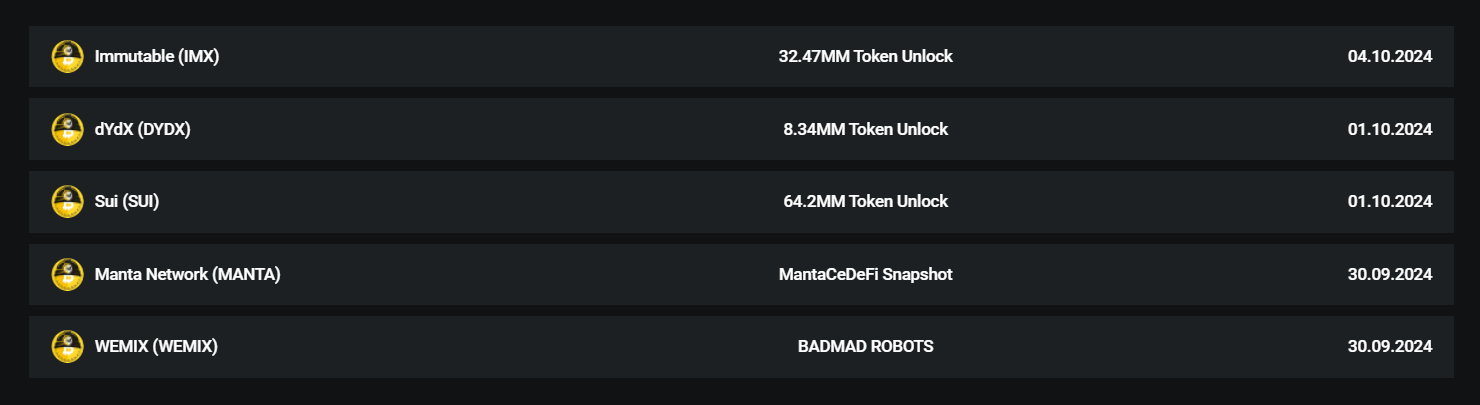The image size is (1480, 405).
Task: View the MantaCeDeFi Snapshot event
Action: click(x=865, y=274)
